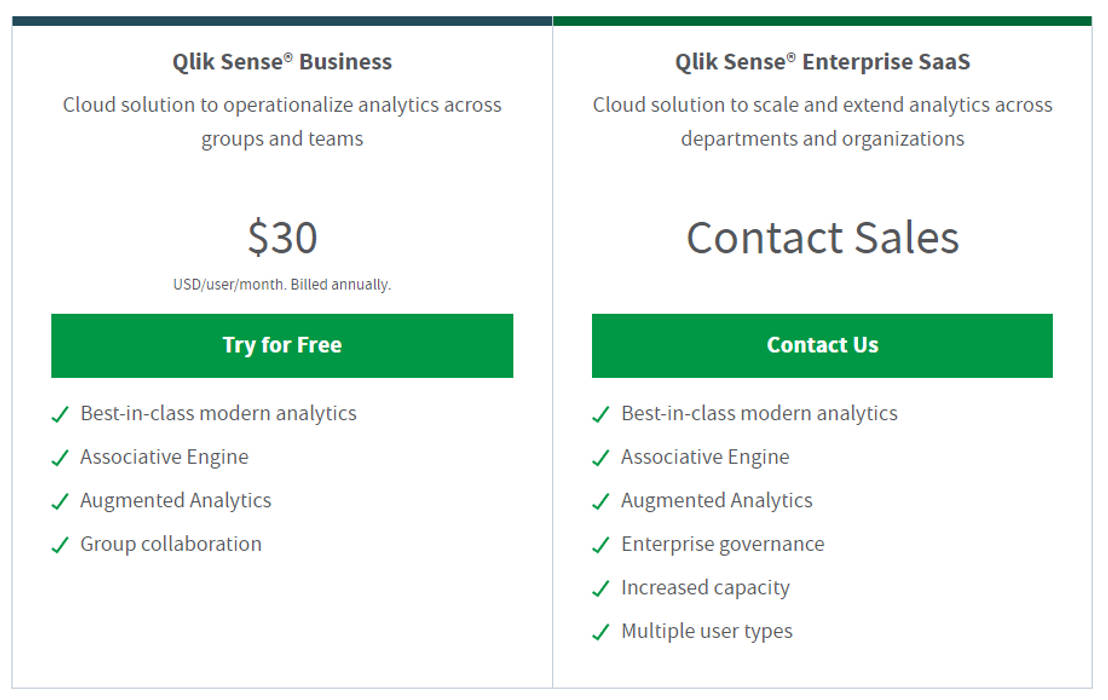Image resolution: width=1108 pixels, height=700 pixels.
Task: Click Enterprise plan's Associative Engine checkmark
Action: tap(601, 458)
